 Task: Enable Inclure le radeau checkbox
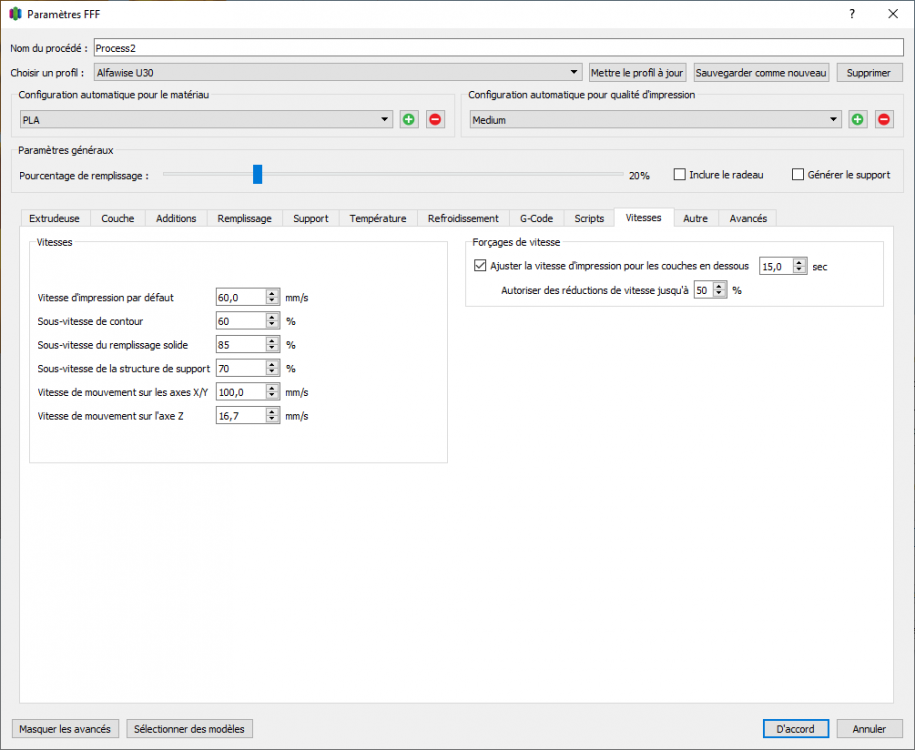tap(679, 175)
